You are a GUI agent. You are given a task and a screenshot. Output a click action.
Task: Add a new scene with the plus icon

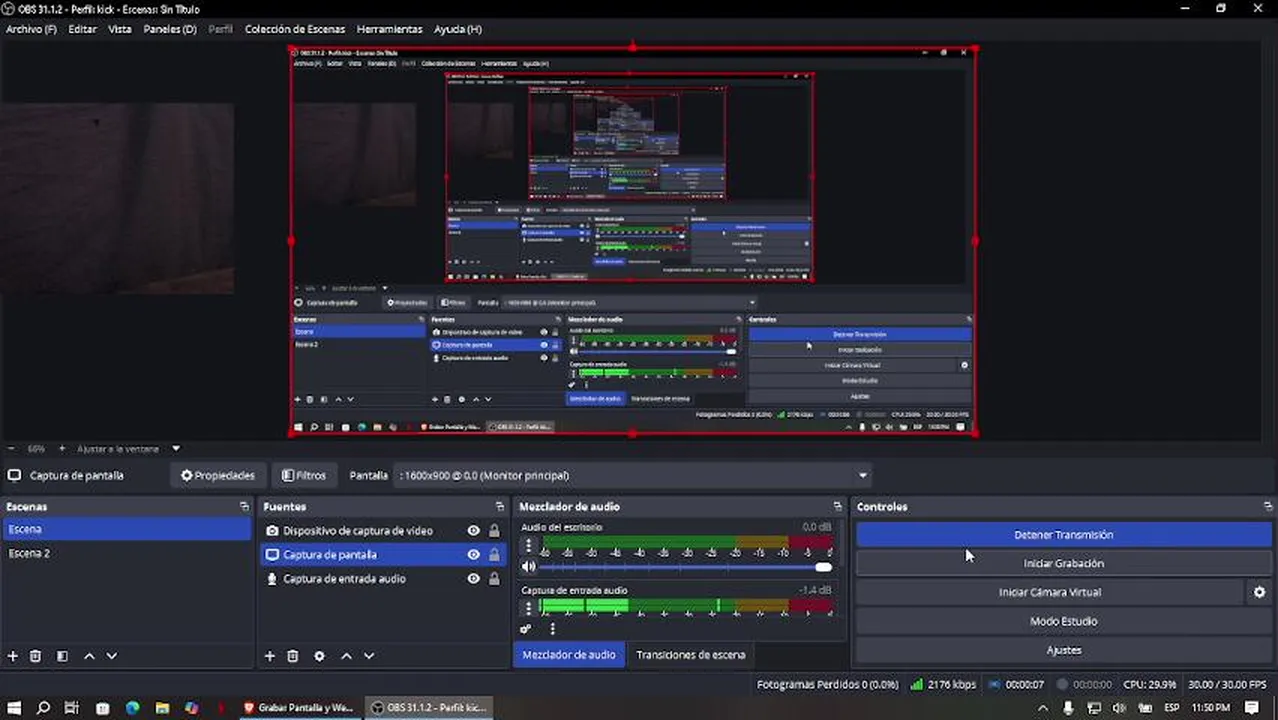coord(13,656)
